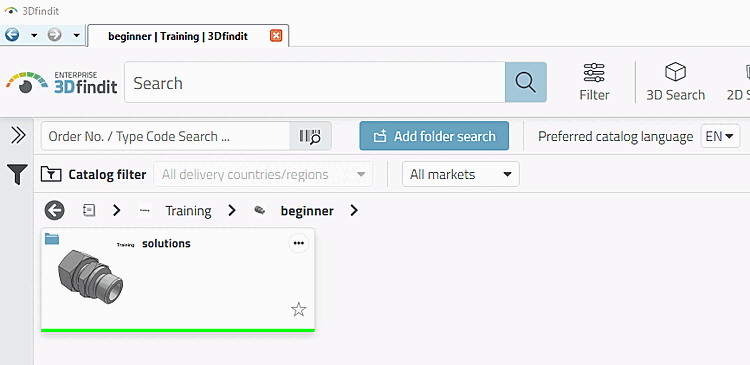Click the beginner part icon in breadcrumb

click(x=260, y=210)
